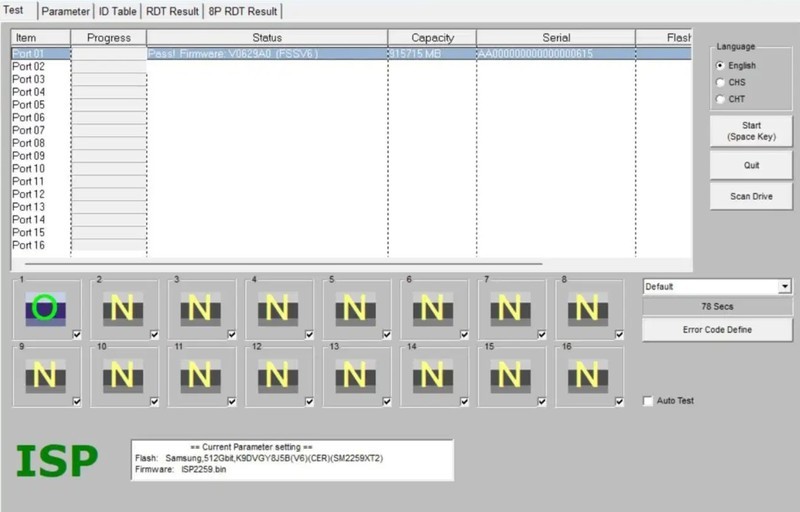Uncheck the port 9 enable checkbox
This screenshot has width=800, height=512.
77,402
